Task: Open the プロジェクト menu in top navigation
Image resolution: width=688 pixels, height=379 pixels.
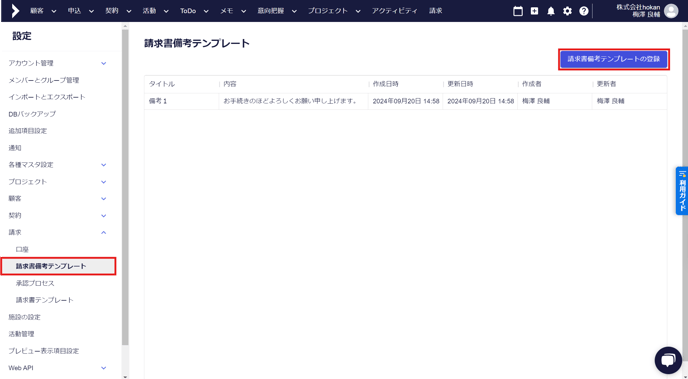Action: tap(334, 11)
